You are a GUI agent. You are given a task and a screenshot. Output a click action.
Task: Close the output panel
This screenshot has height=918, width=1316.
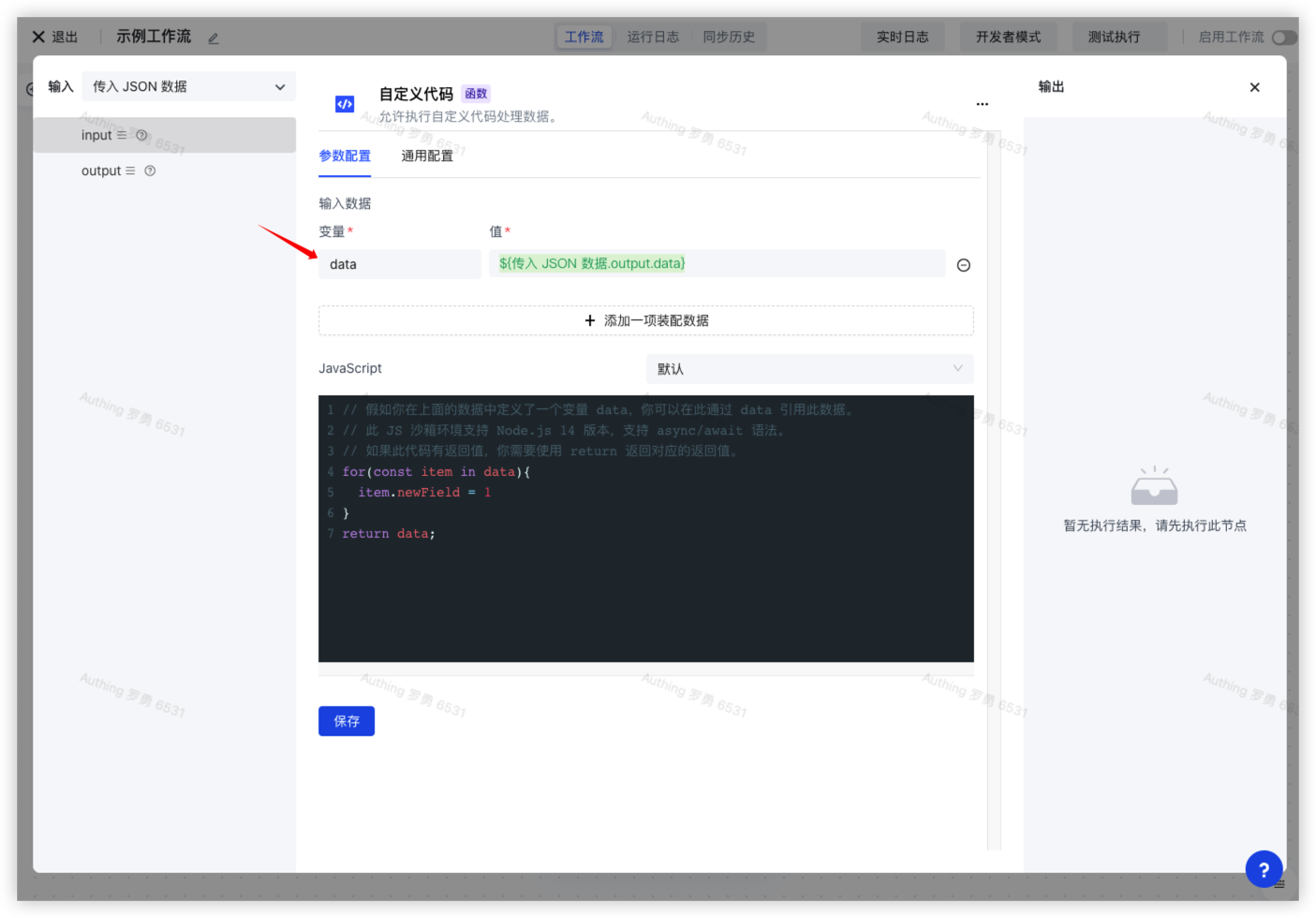click(x=1254, y=87)
